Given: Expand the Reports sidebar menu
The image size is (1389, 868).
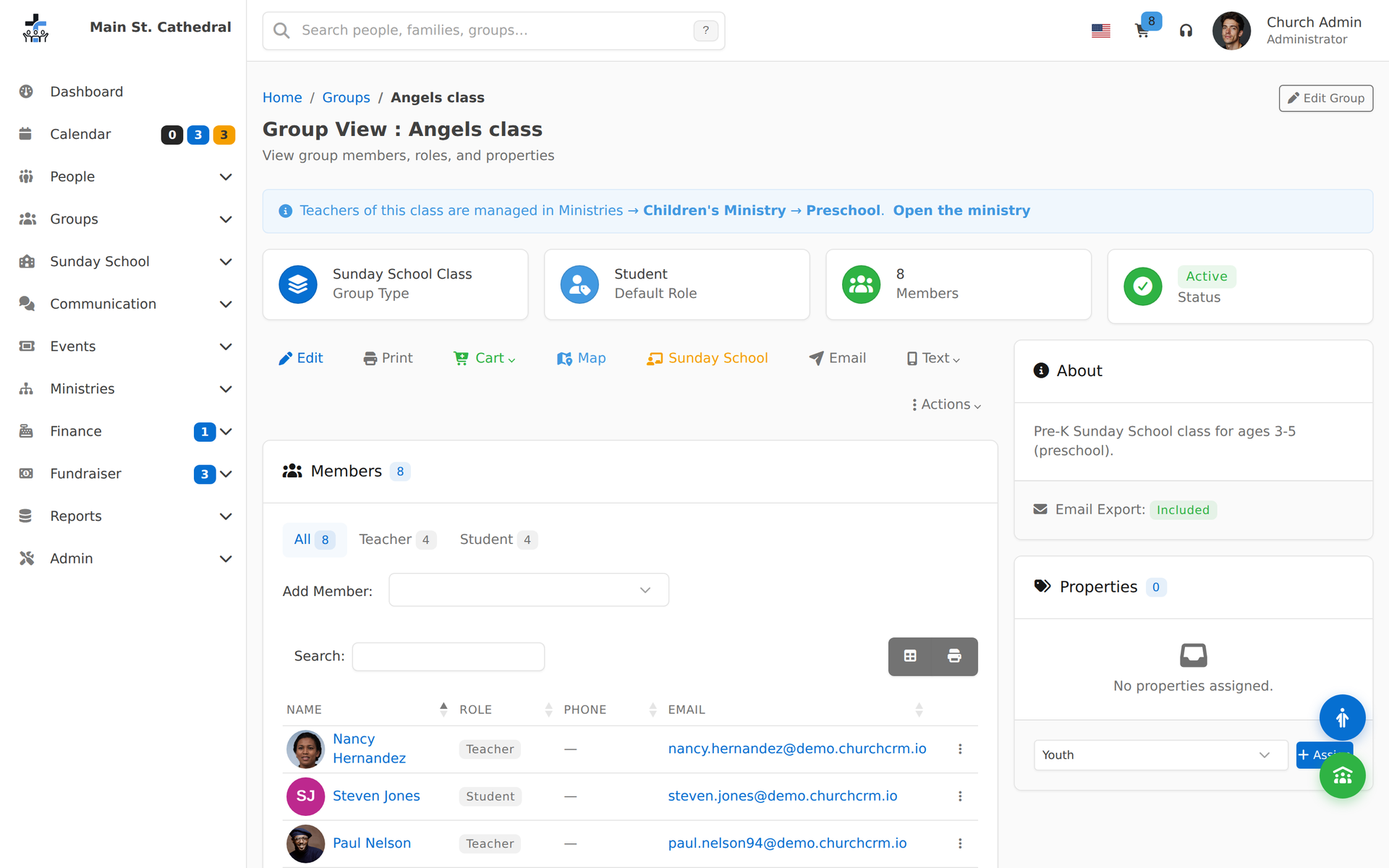Looking at the screenshot, I should pos(123,516).
